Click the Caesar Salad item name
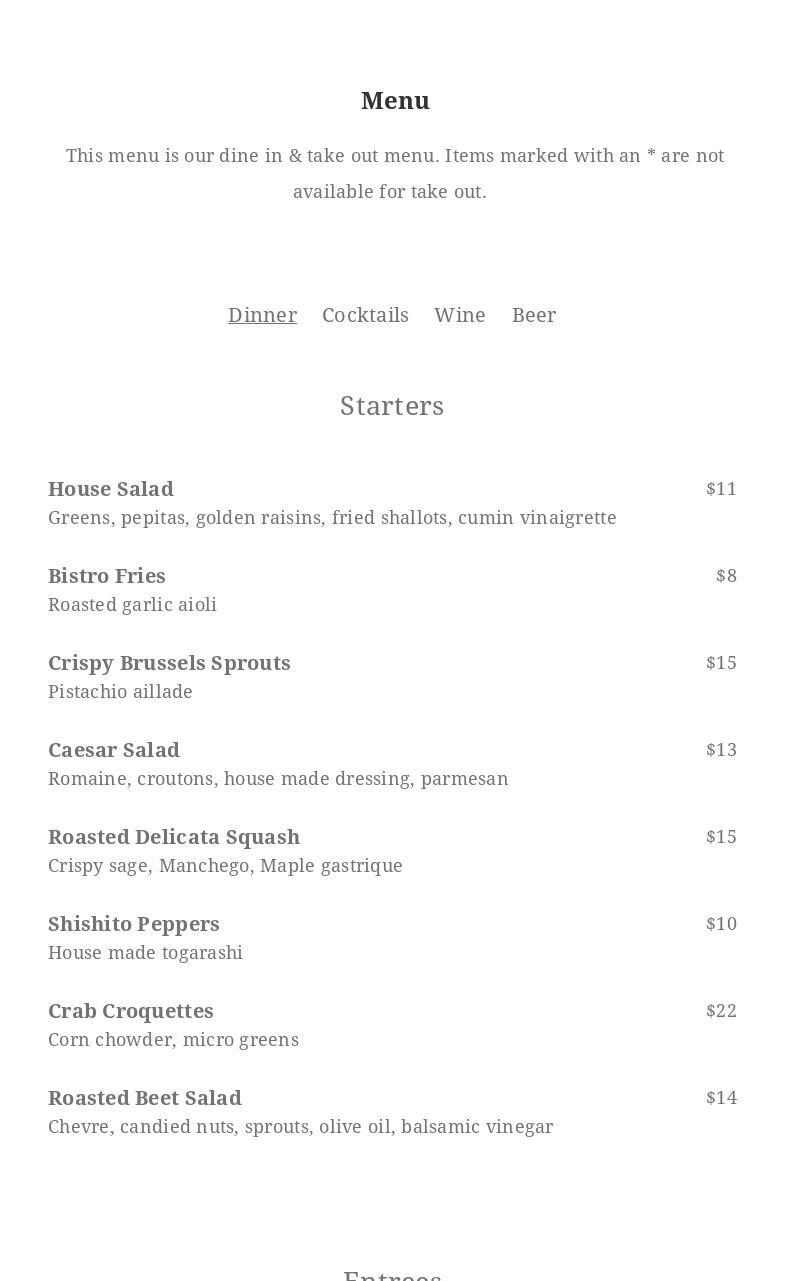 pos(114,750)
